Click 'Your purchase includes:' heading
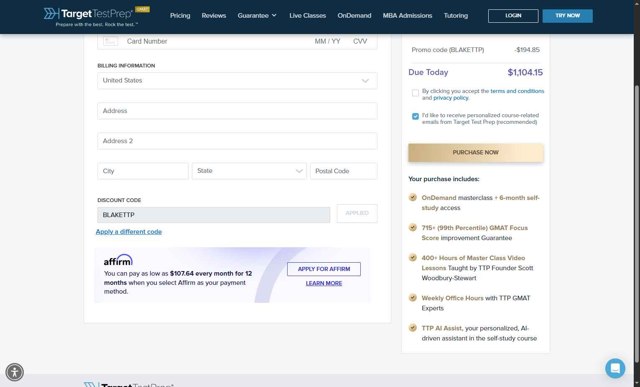 (444, 179)
